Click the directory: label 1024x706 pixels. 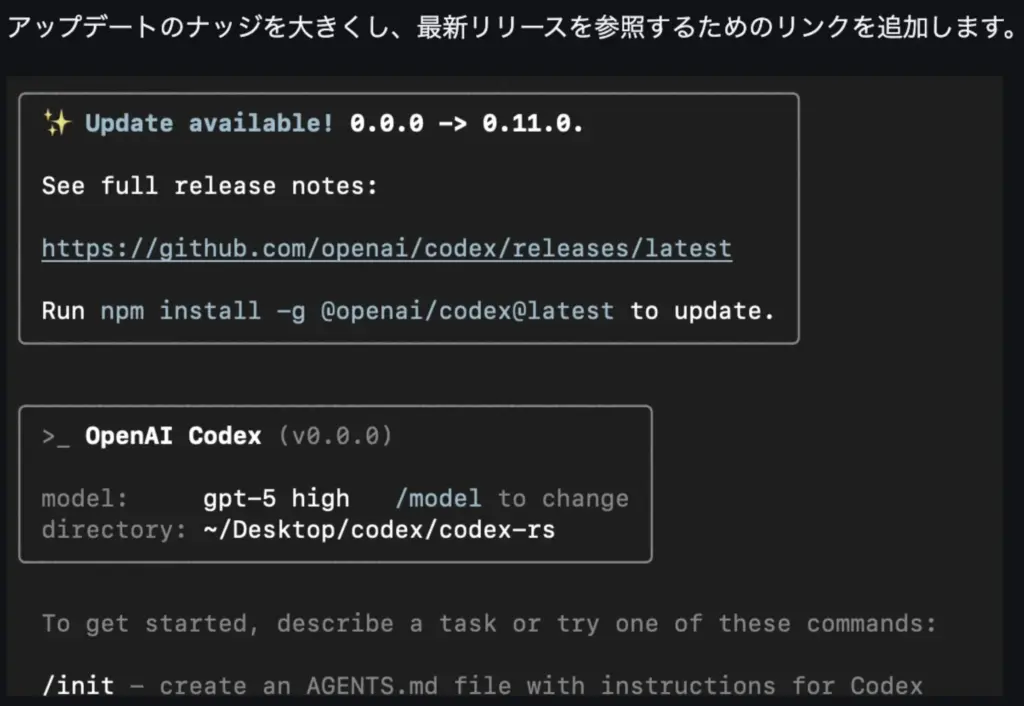(x=114, y=529)
